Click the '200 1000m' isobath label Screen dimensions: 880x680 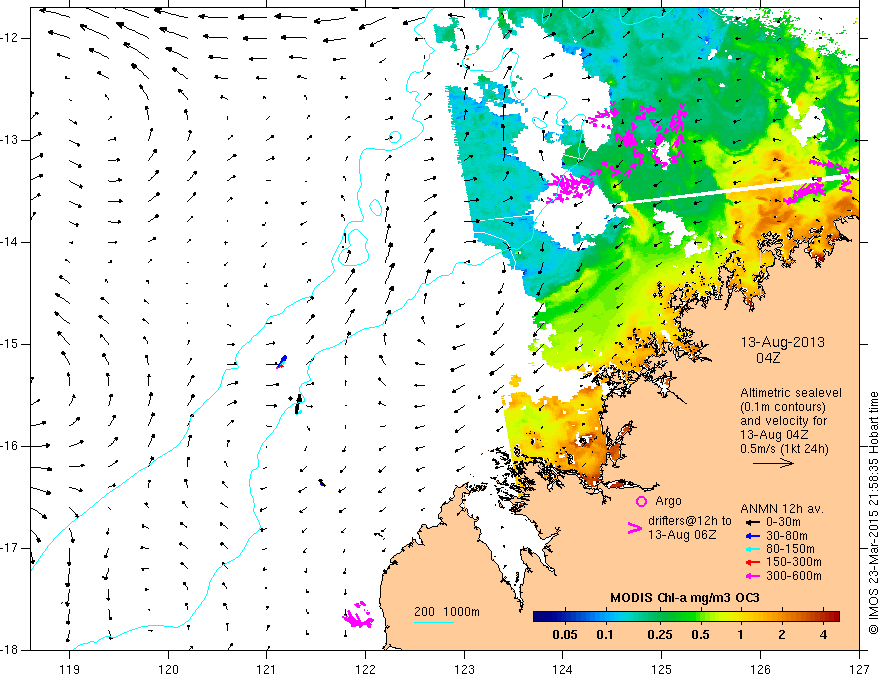[x=447, y=612]
